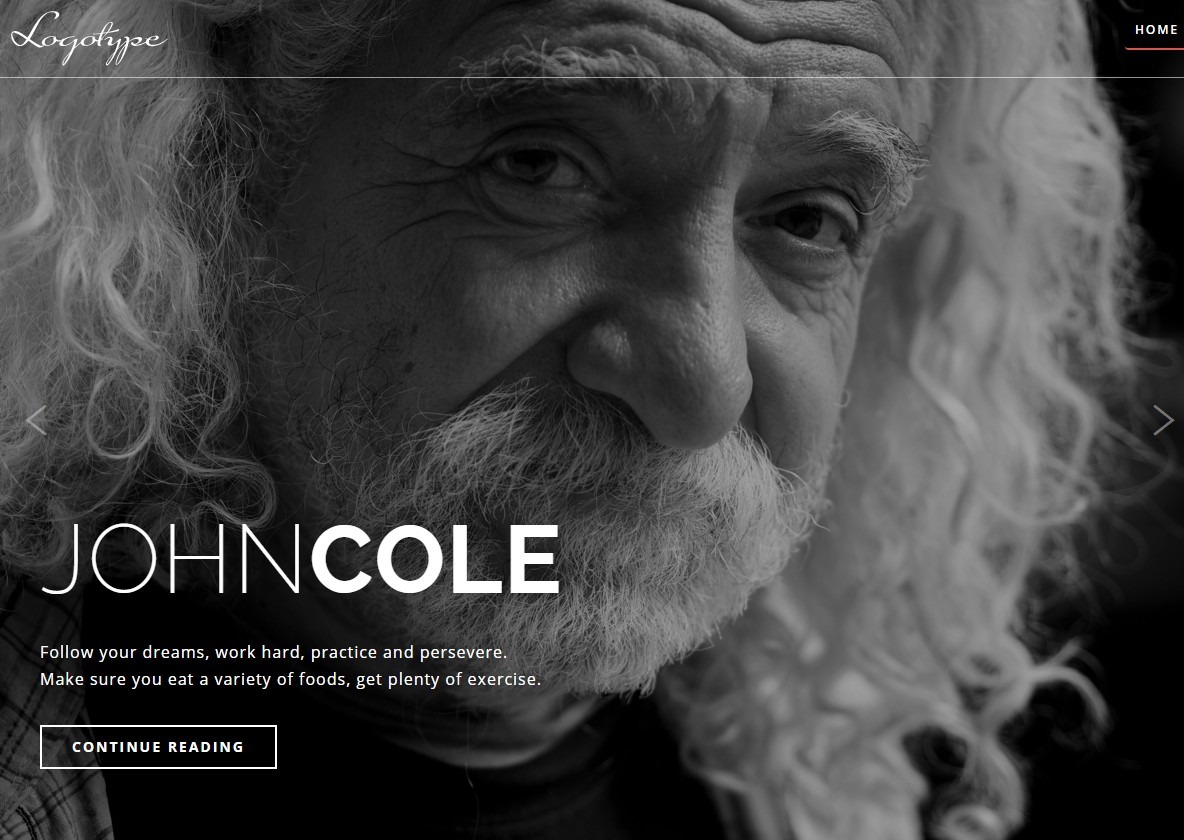Click the CONTINUE READING button
This screenshot has width=1184, height=840.
159,747
